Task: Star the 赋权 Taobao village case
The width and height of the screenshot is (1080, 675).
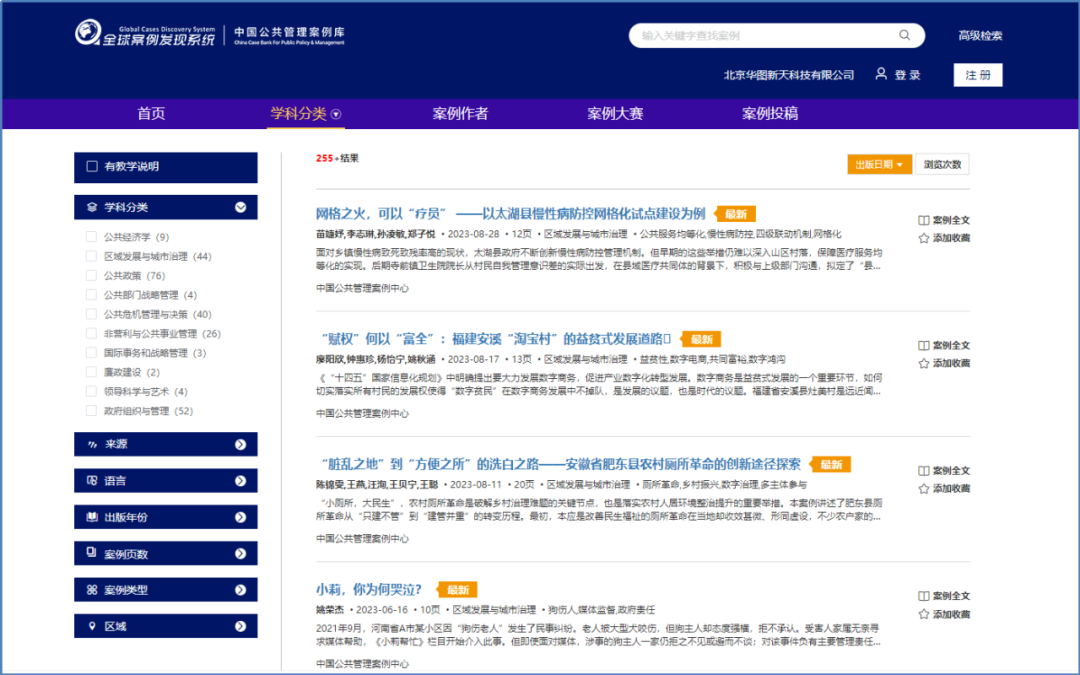Action: (924, 363)
